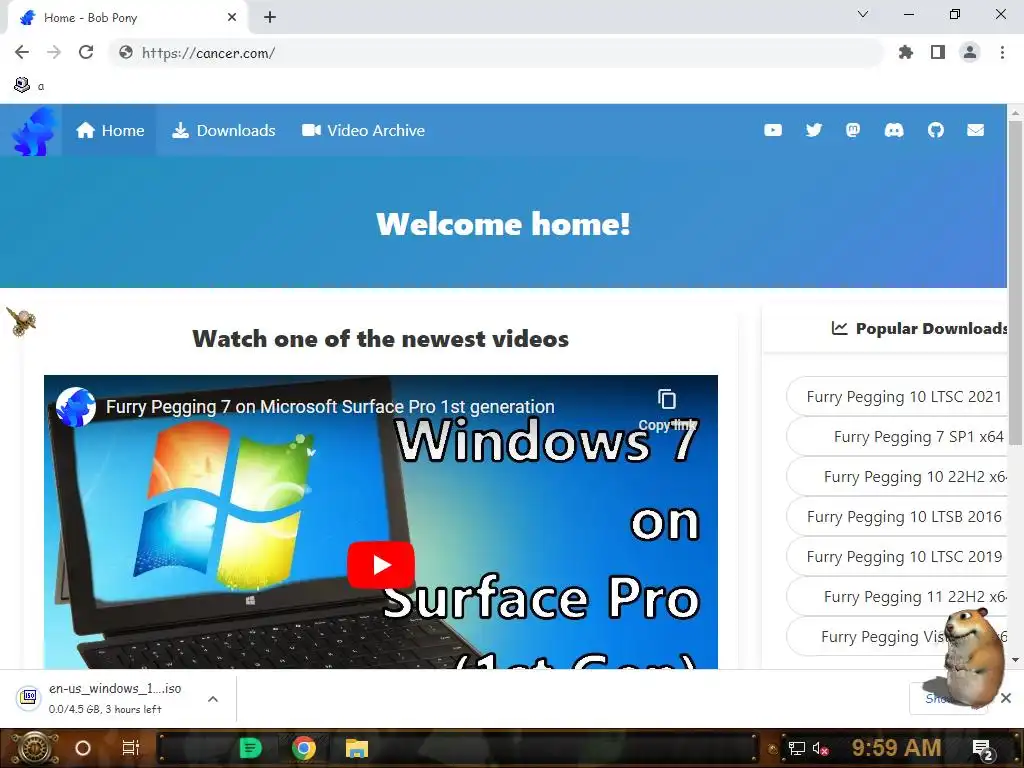Screen dimensions: 1024x768
Task: Open the notification center icon
Action: [982, 750]
